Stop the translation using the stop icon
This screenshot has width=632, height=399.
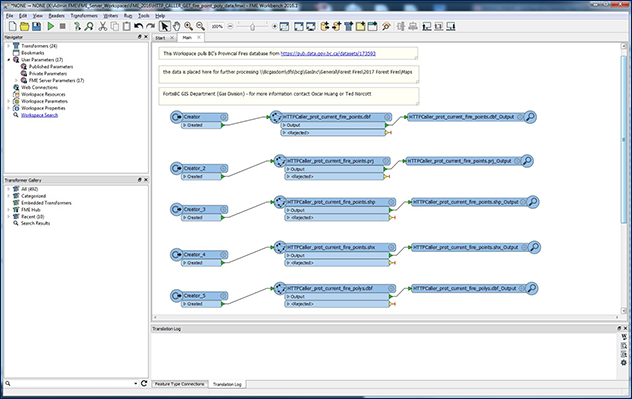62,27
